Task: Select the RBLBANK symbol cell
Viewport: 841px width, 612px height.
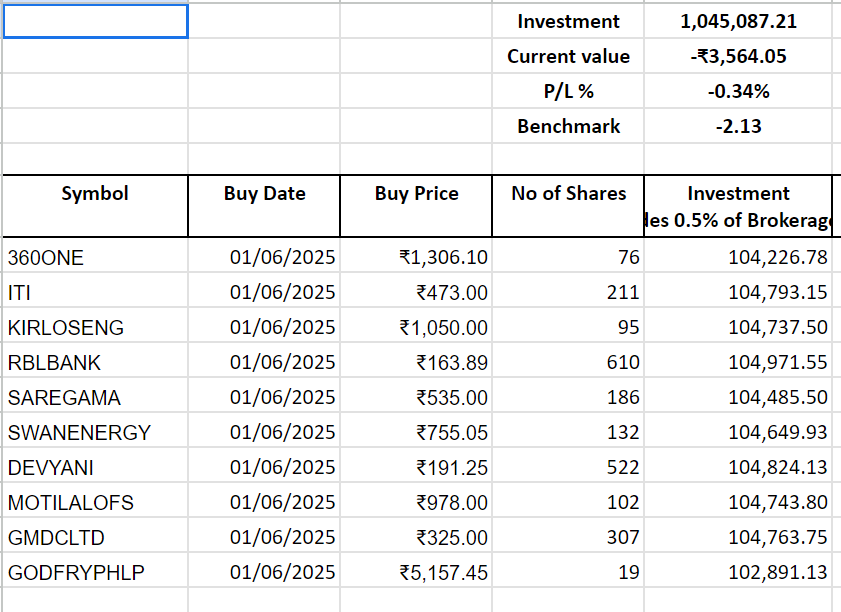Action: pyautogui.click(x=95, y=362)
